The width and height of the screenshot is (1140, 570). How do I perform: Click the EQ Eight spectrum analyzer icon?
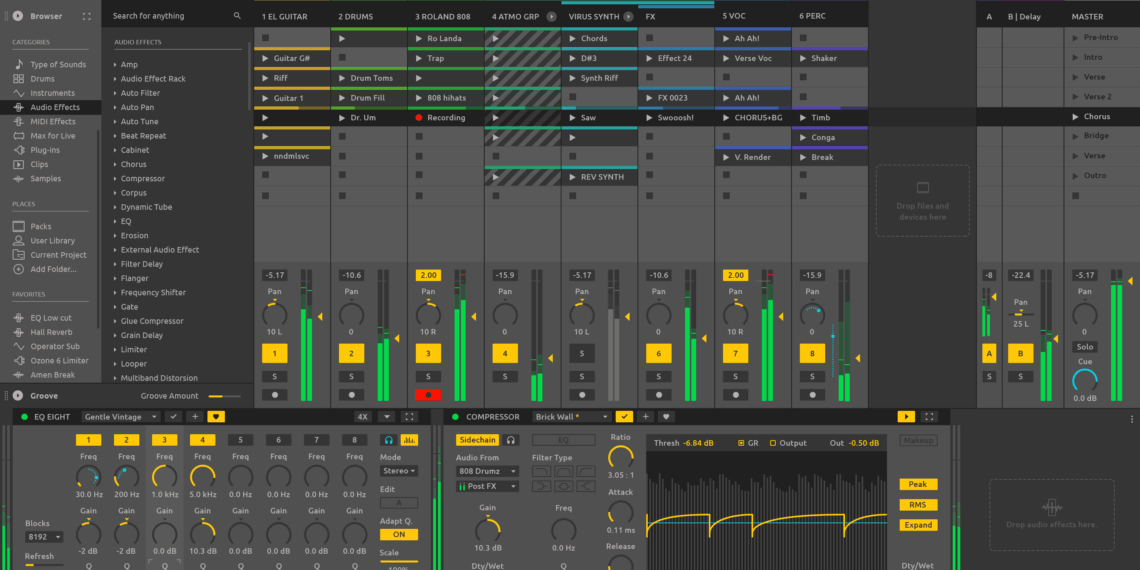[408, 440]
